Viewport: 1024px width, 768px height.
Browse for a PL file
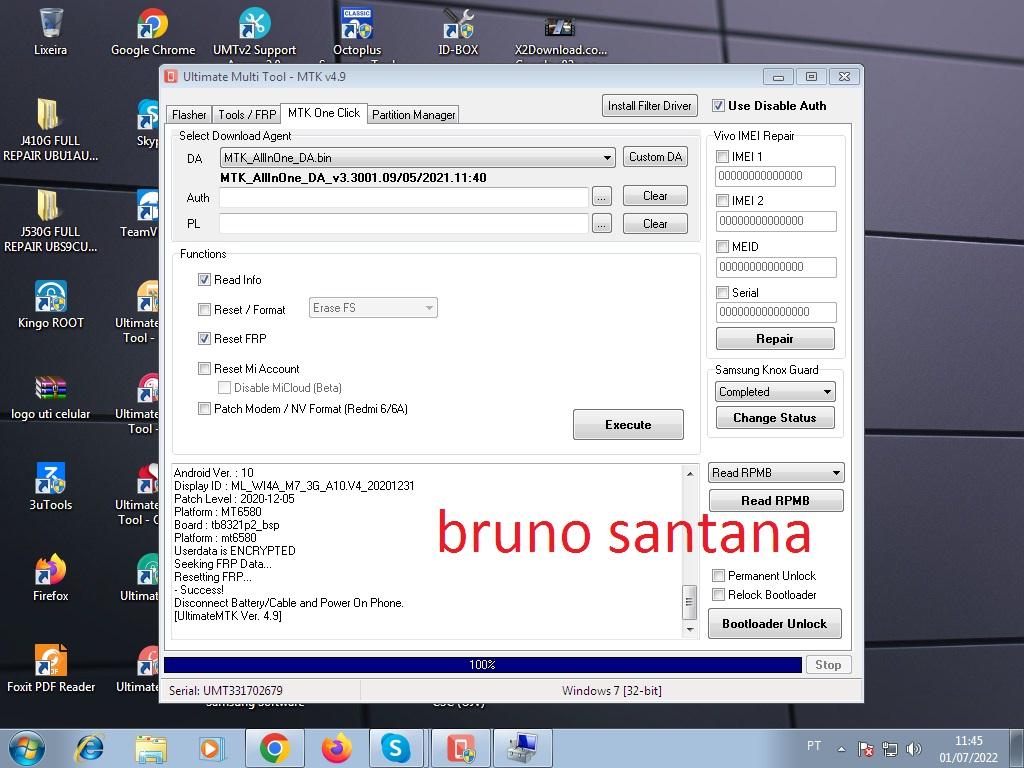pyautogui.click(x=601, y=224)
